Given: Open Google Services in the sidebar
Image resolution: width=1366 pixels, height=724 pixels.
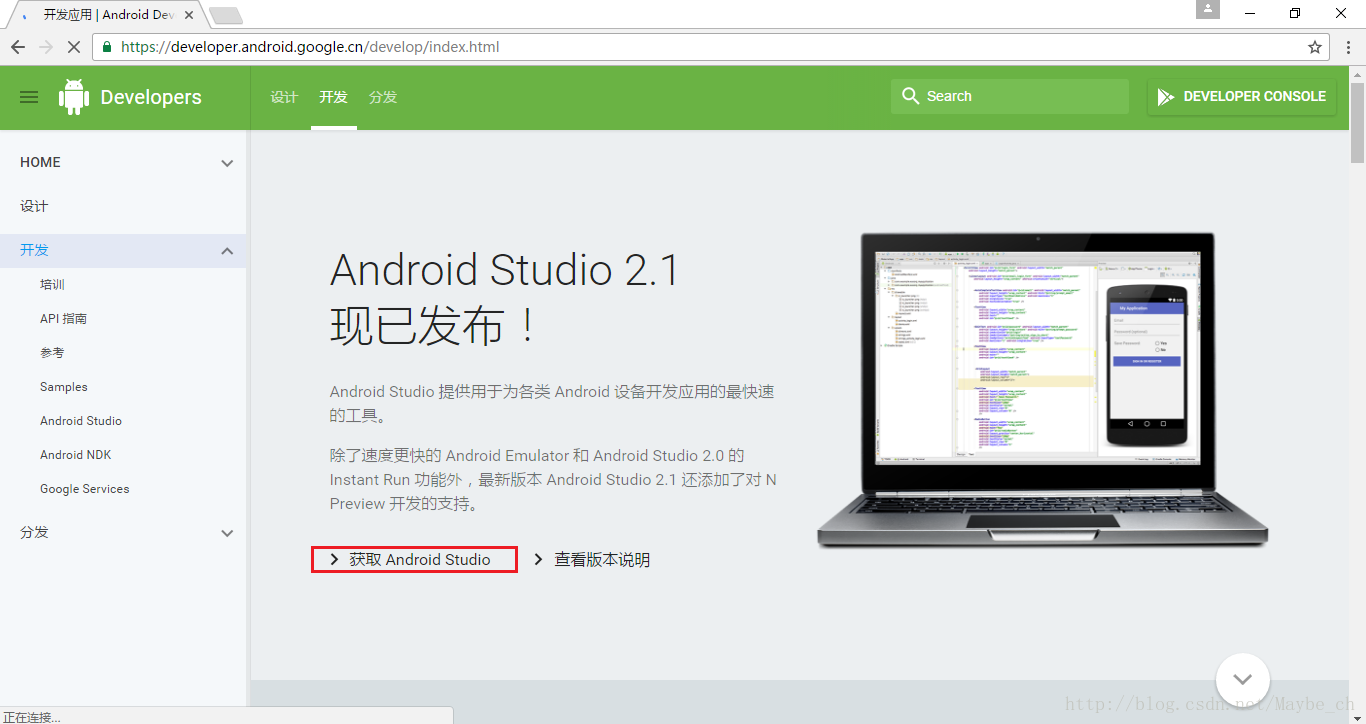Looking at the screenshot, I should coord(85,489).
